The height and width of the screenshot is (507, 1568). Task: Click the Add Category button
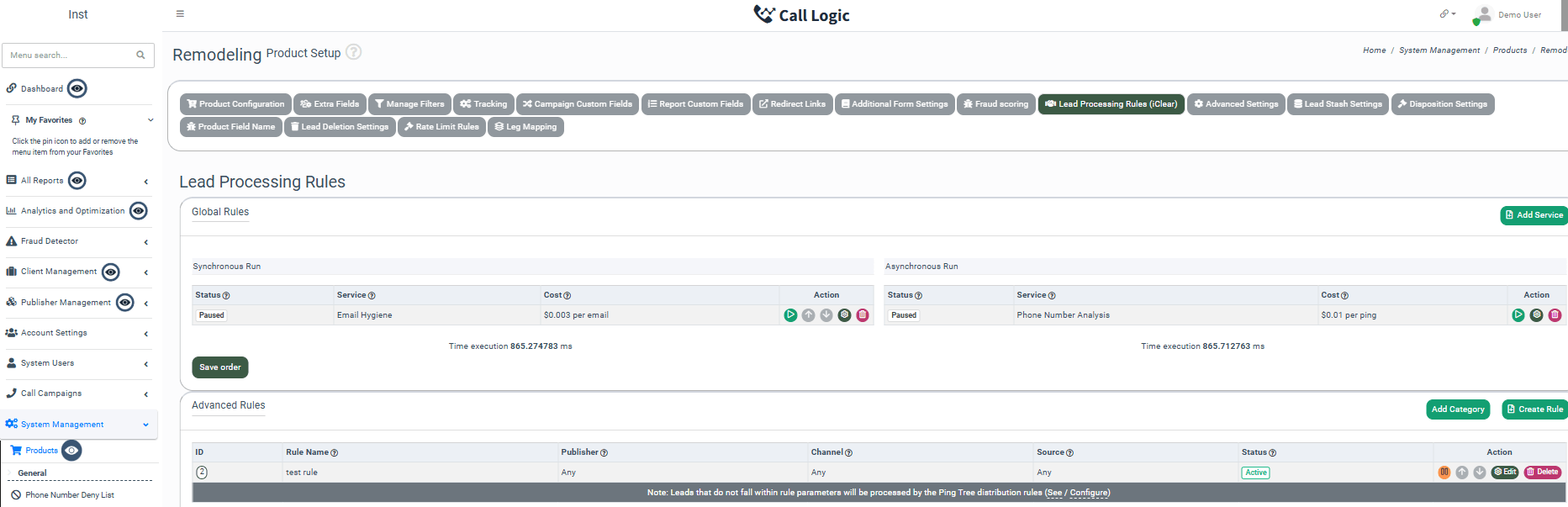tap(1458, 409)
